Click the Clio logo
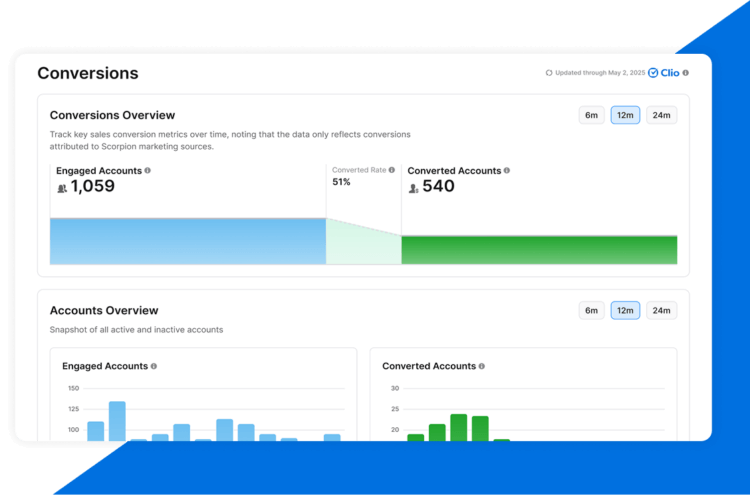 pyautogui.click(x=664, y=73)
